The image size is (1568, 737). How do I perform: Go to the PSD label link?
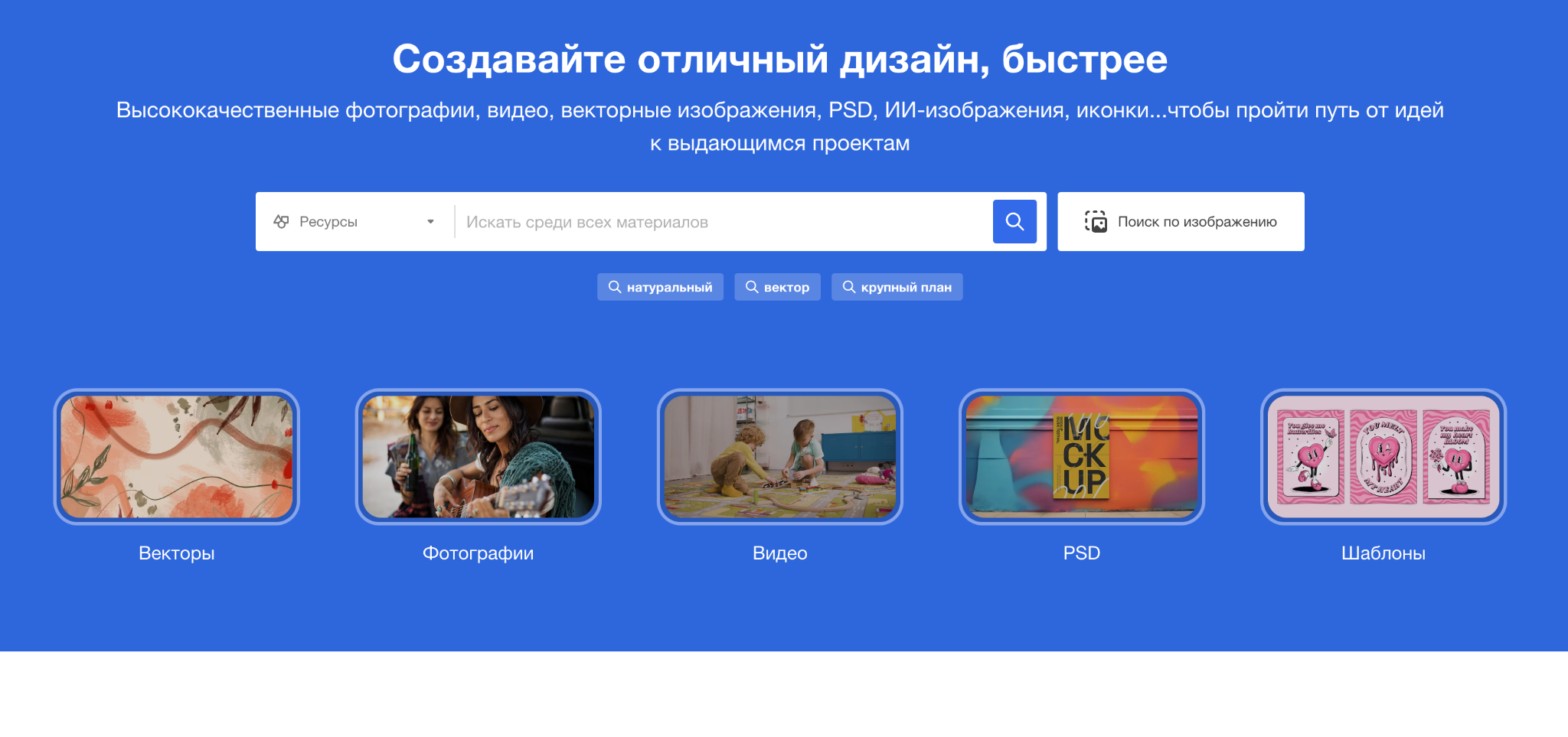coord(1082,553)
